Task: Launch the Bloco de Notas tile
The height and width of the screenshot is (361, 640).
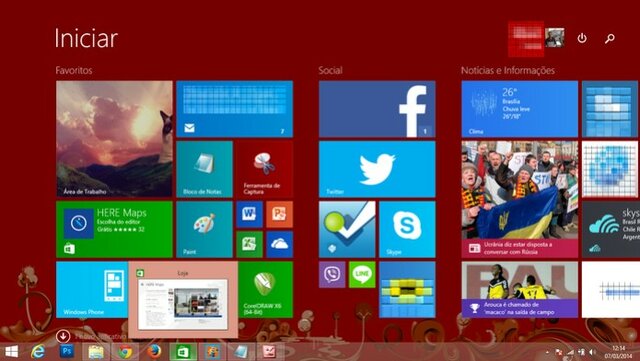Action: tap(204, 169)
